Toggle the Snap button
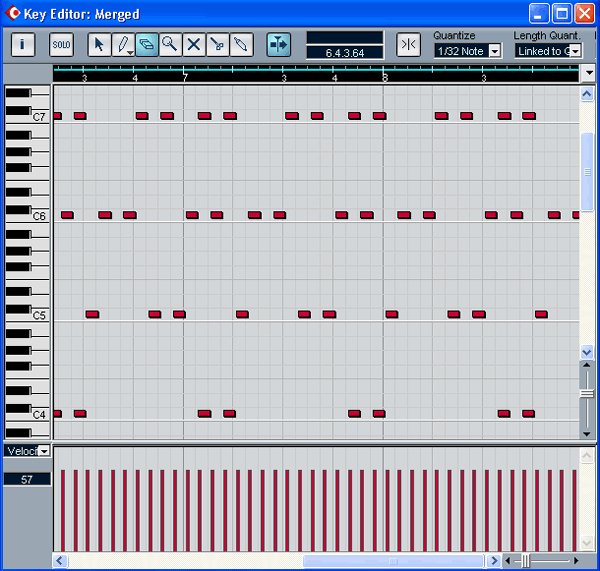This screenshot has height=571, width=600. pyautogui.click(x=408, y=45)
